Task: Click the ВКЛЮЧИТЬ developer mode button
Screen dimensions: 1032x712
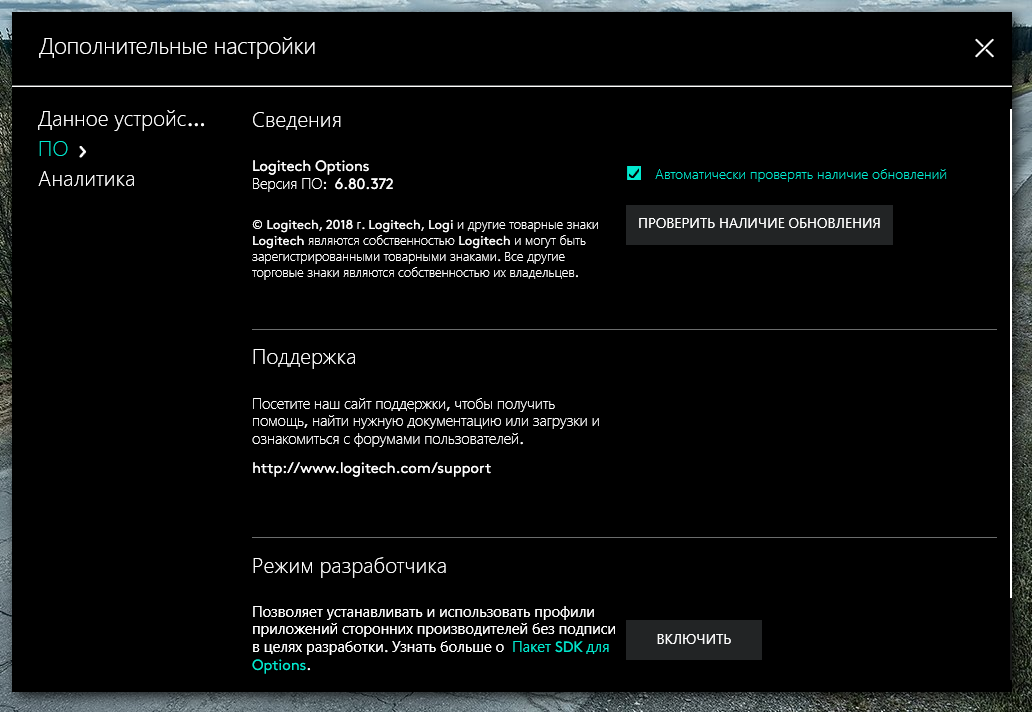Action: [694, 639]
